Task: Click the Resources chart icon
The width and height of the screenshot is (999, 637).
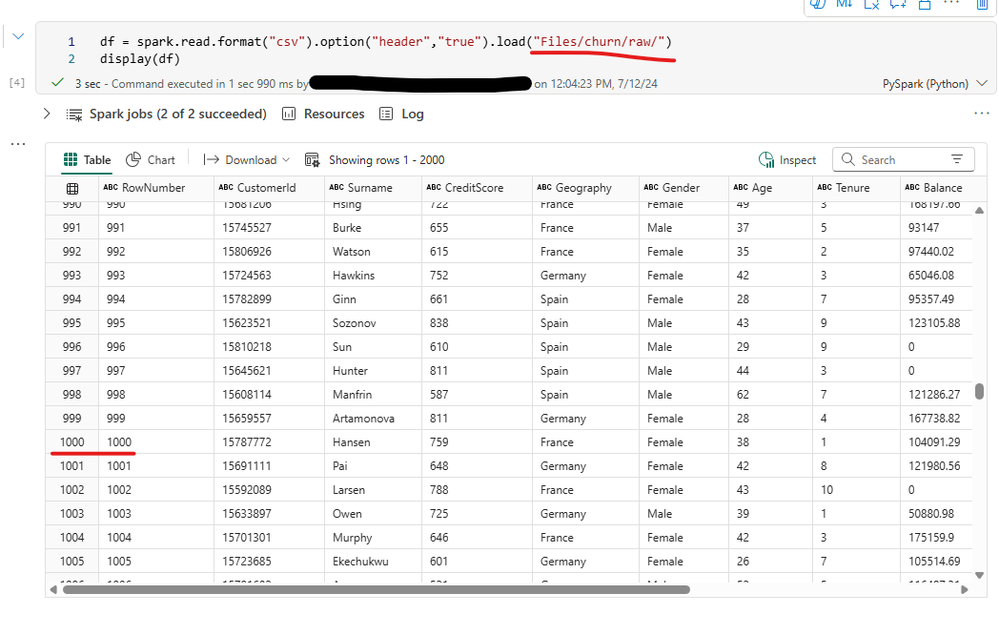Action: (289, 114)
